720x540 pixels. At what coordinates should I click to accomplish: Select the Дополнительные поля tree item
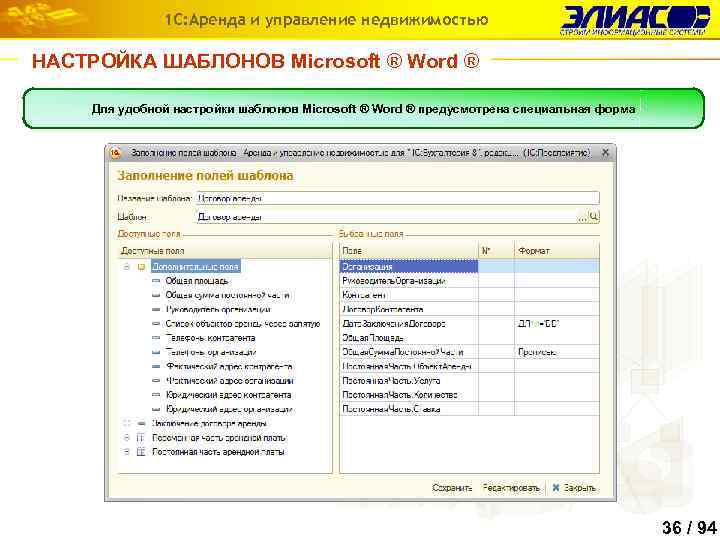tap(196, 267)
